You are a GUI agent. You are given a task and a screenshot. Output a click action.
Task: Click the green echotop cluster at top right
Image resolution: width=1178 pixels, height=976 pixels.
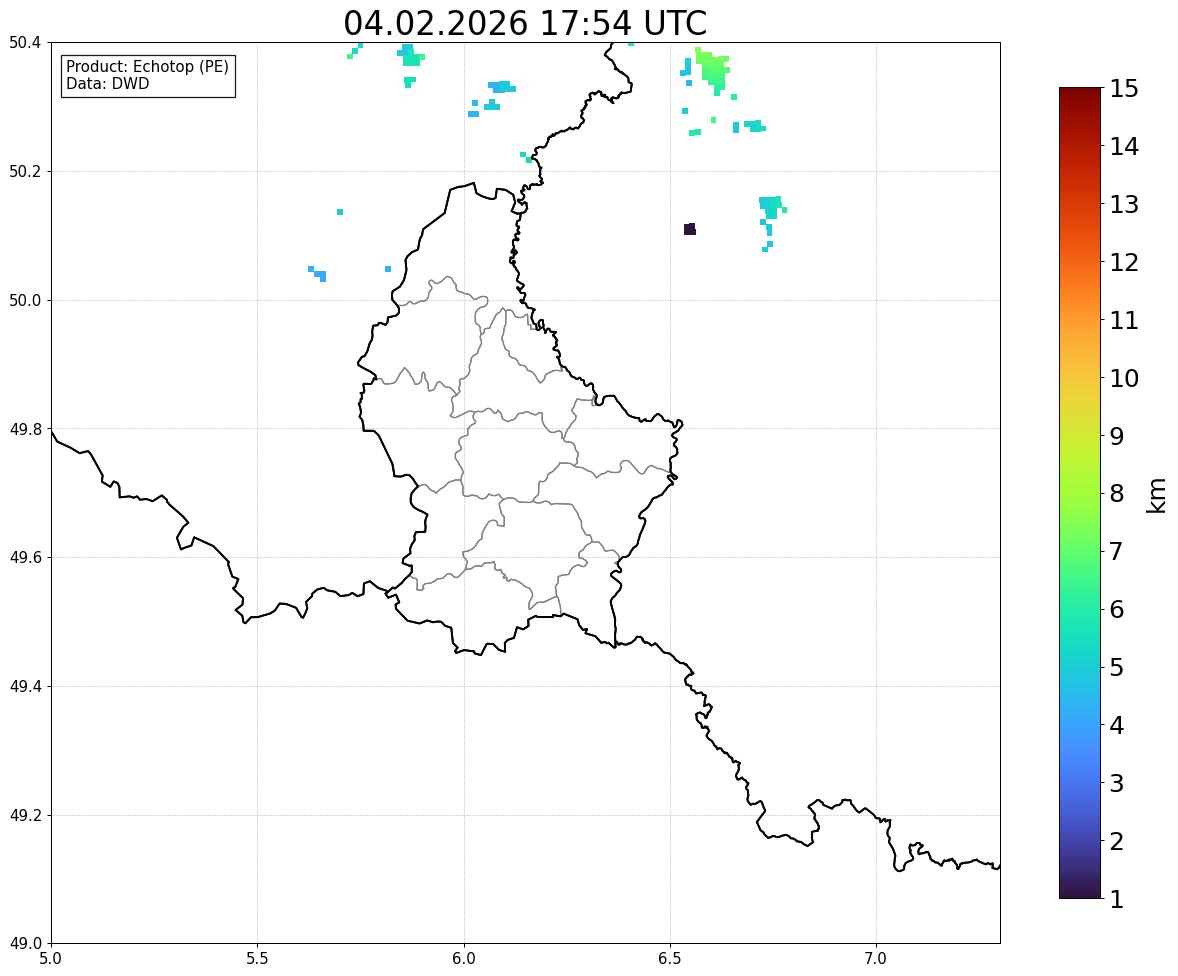[713, 71]
